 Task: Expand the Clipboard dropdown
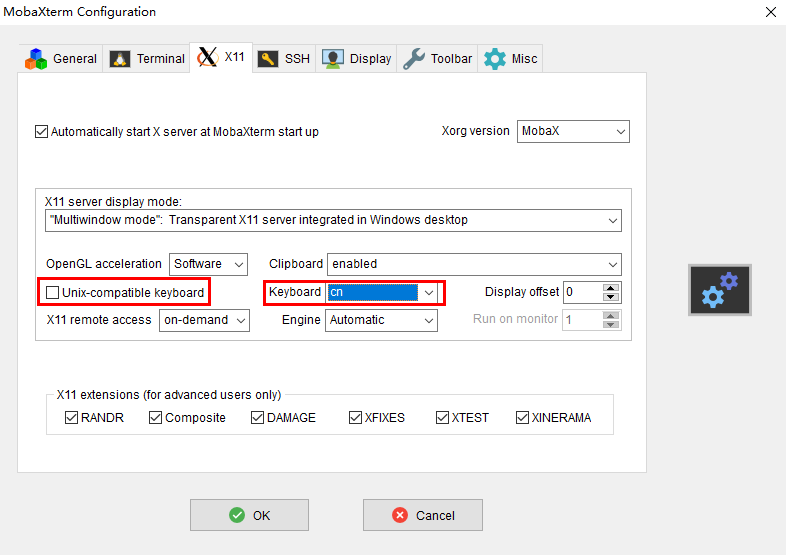[x=474, y=264]
